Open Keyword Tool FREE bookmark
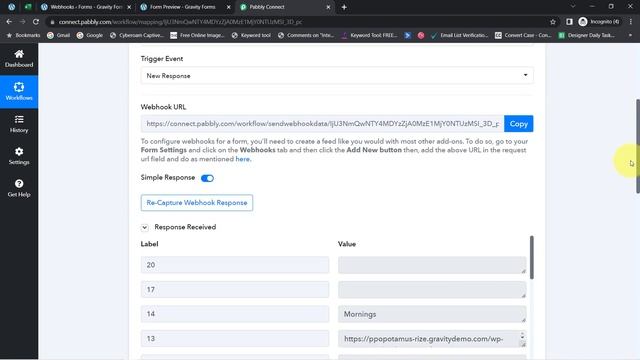 tap(369, 35)
